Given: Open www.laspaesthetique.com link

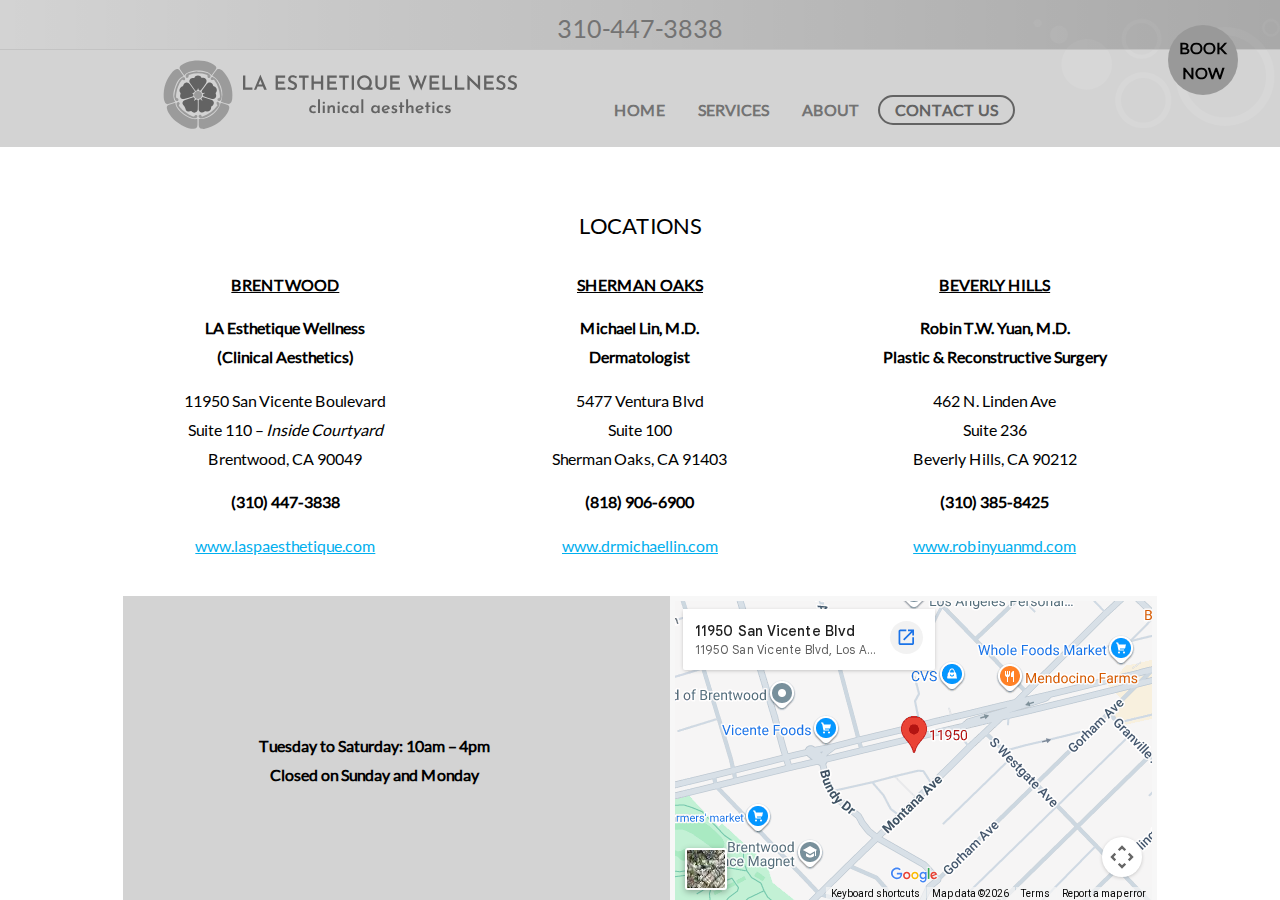Looking at the screenshot, I should click(285, 546).
